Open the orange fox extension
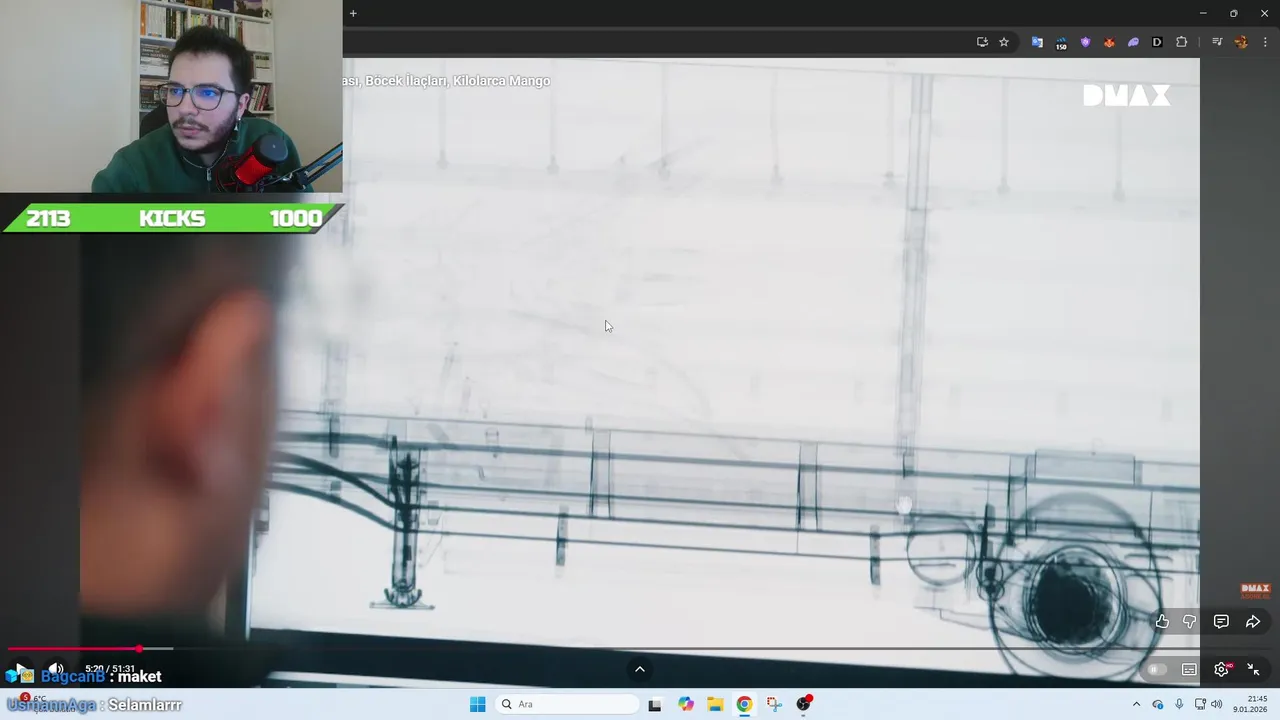Screen dimensions: 1280x720 (1109, 42)
